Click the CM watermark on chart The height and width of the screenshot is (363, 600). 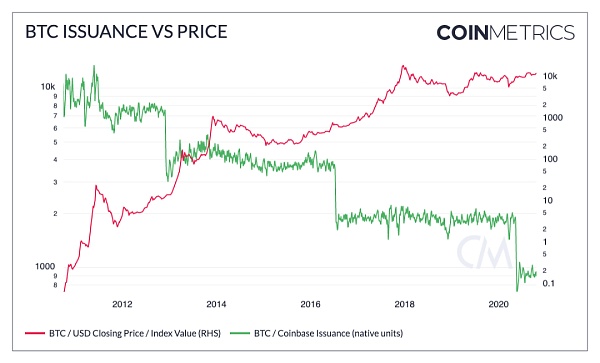484,252
